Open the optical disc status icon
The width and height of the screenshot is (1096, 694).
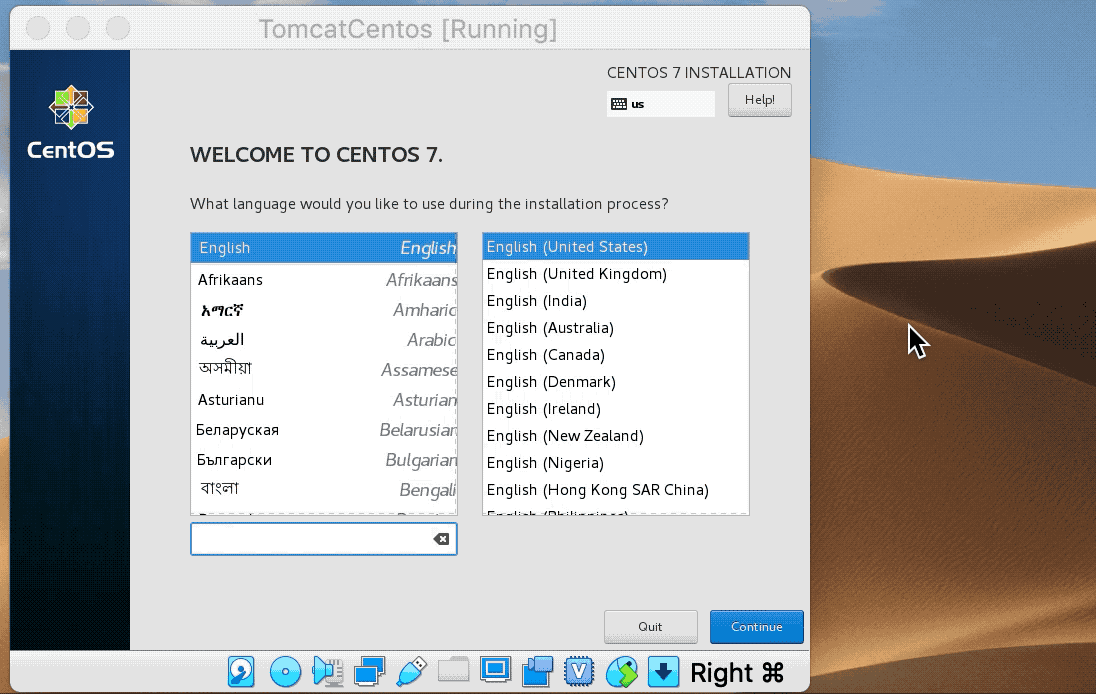[x=285, y=672]
